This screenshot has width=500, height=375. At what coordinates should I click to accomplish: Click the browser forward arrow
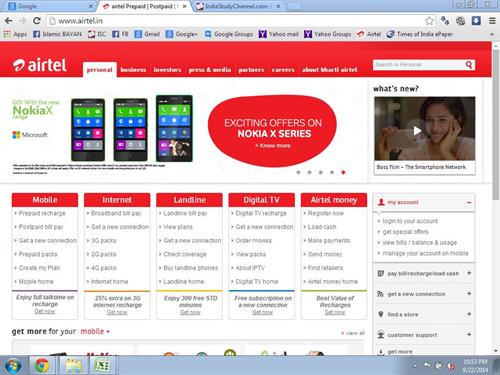(x=22, y=21)
